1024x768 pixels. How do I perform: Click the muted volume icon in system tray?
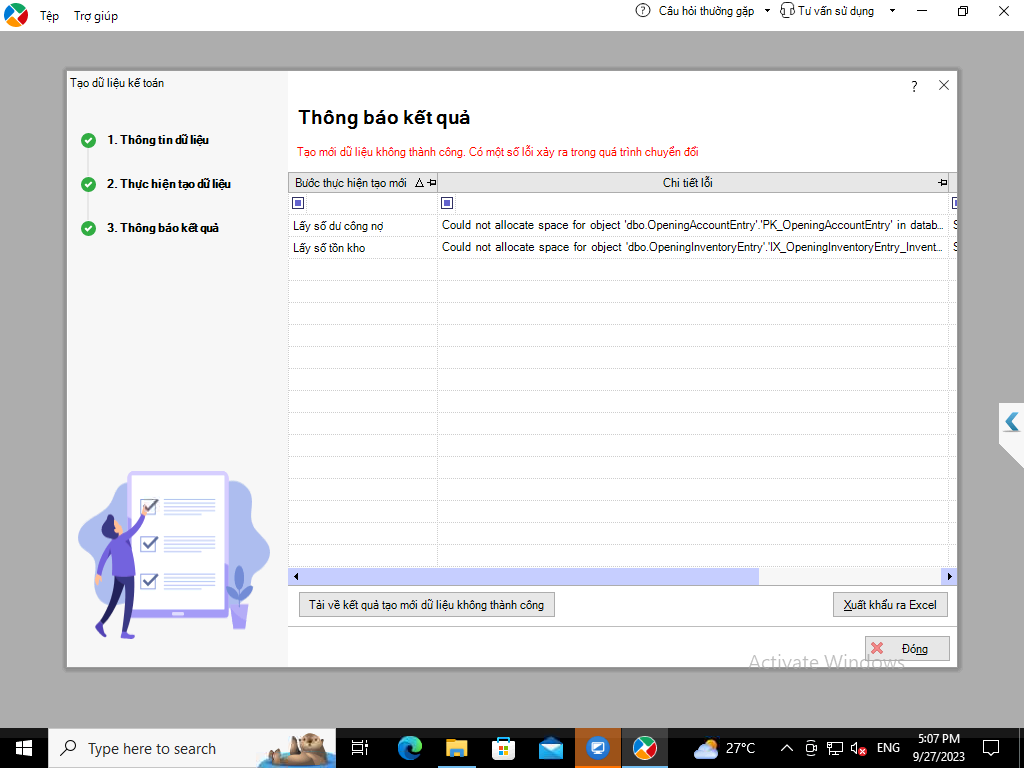pos(858,748)
